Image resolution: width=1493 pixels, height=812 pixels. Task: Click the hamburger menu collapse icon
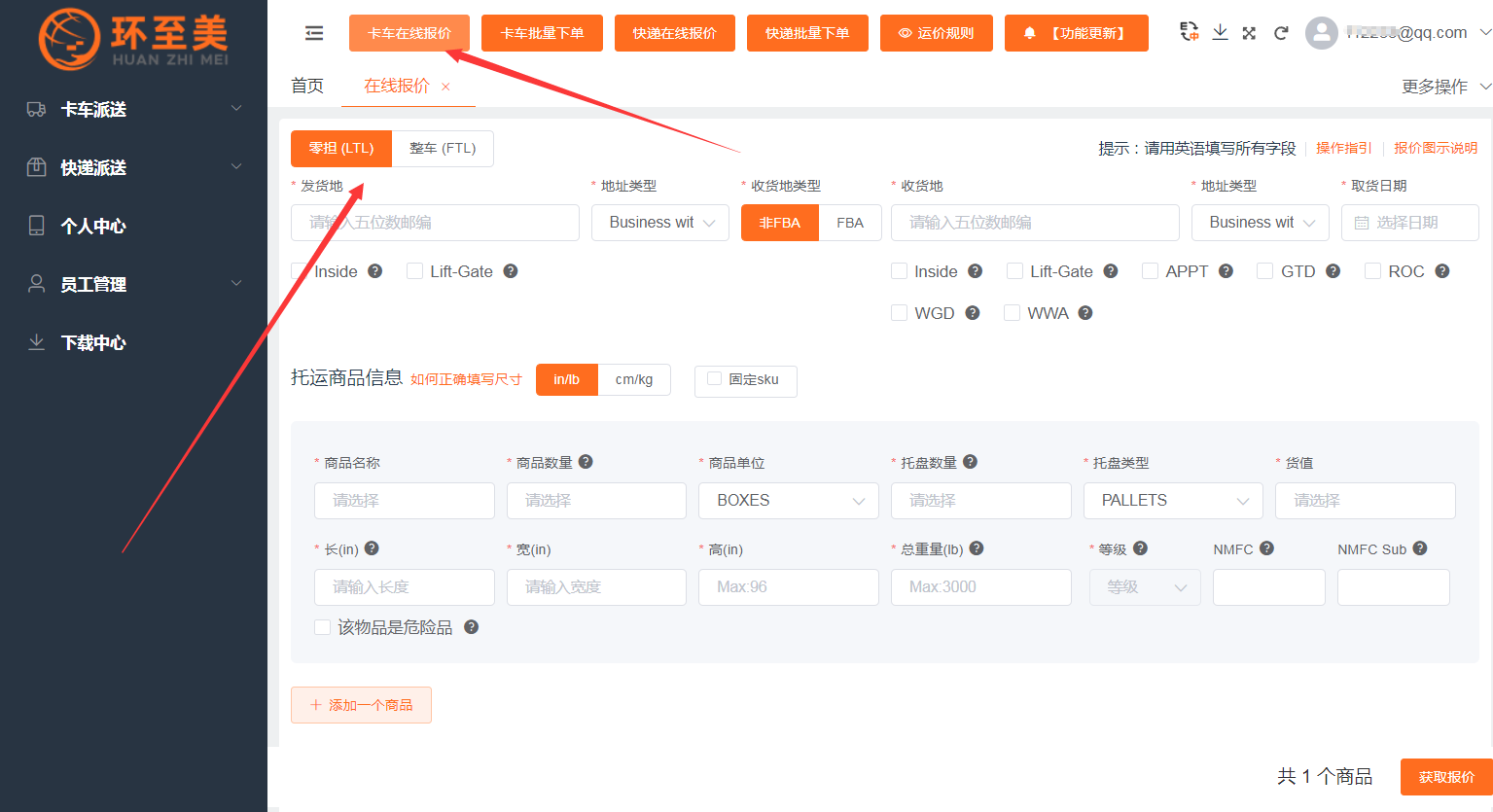tap(313, 33)
